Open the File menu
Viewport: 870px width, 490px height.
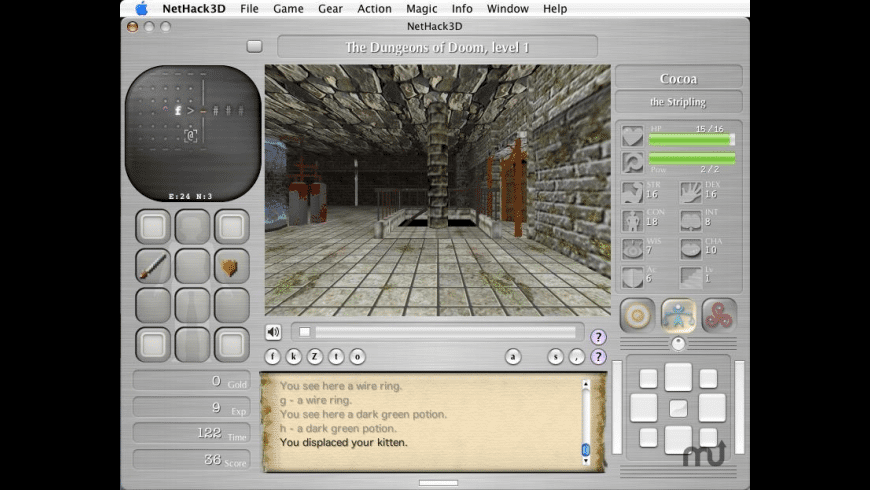(x=249, y=8)
